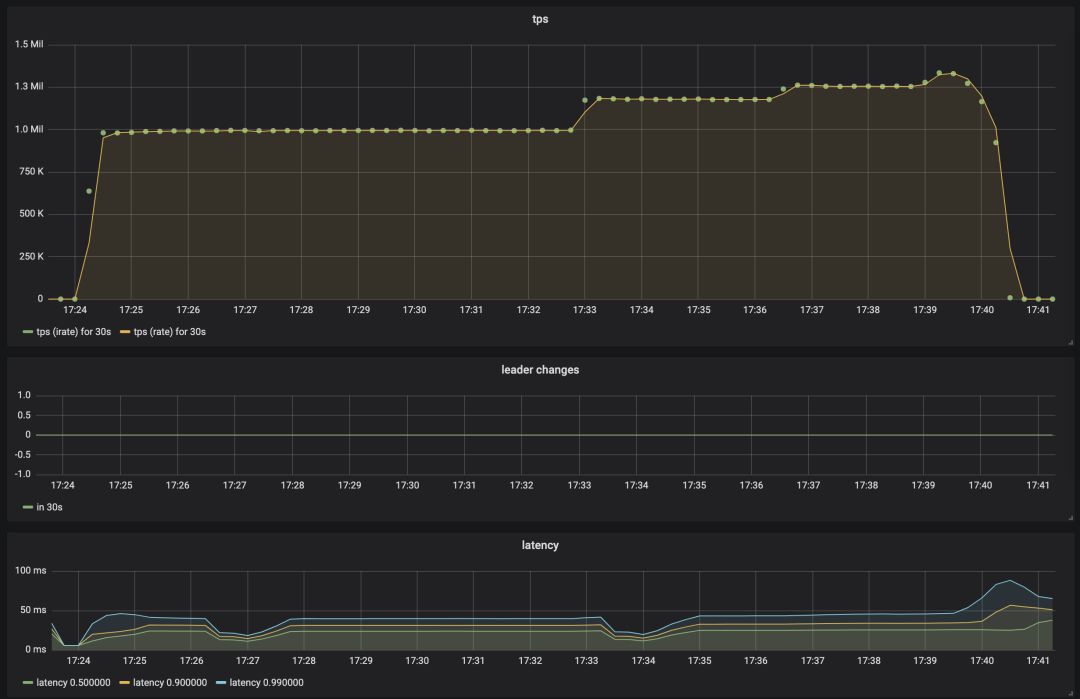This screenshot has height=699, width=1080.
Task: Click the yellow icon beside latency 0.900000
Action: coord(124,682)
